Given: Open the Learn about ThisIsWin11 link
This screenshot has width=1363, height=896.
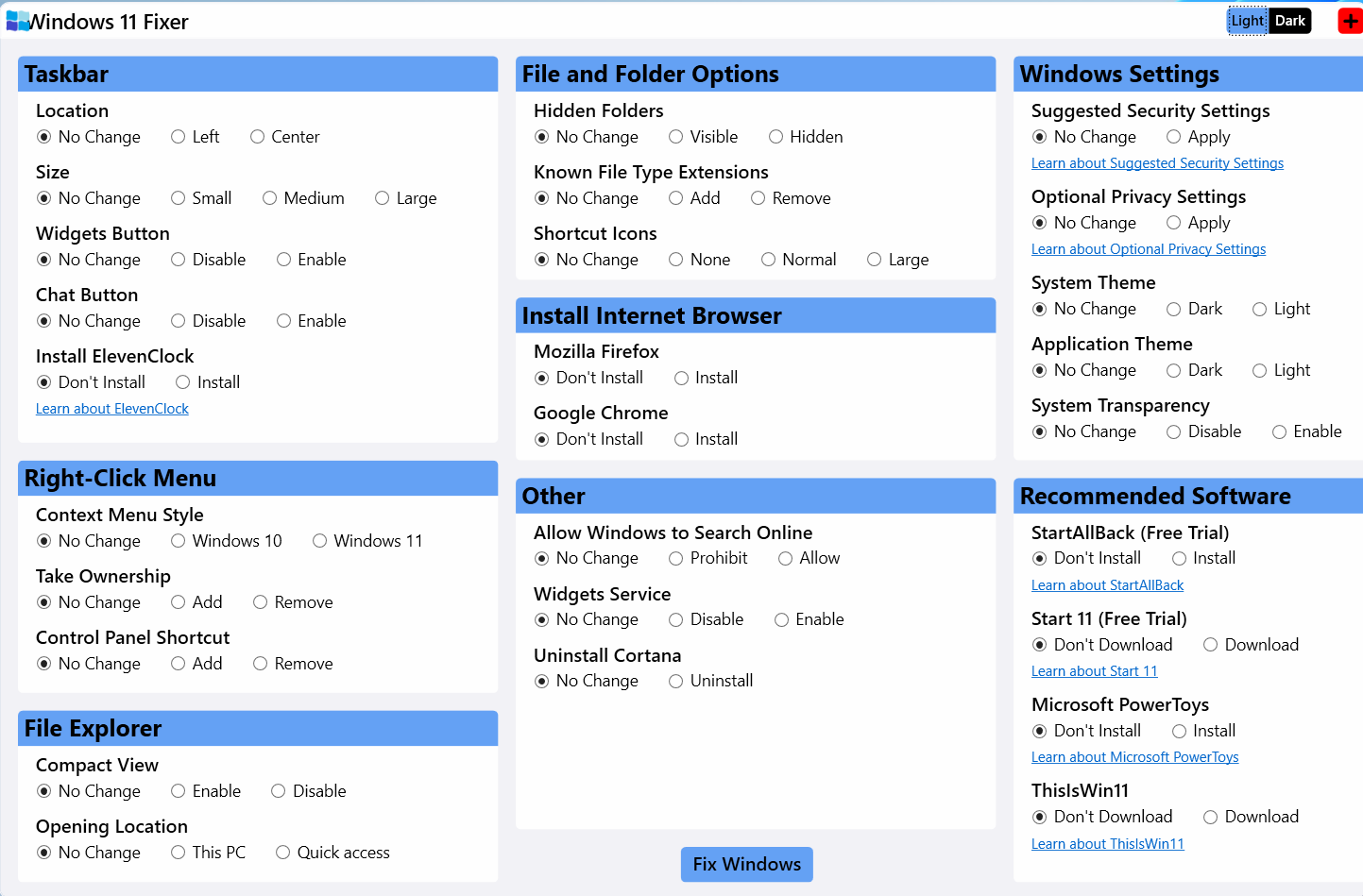Looking at the screenshot, I should 1107,844.
